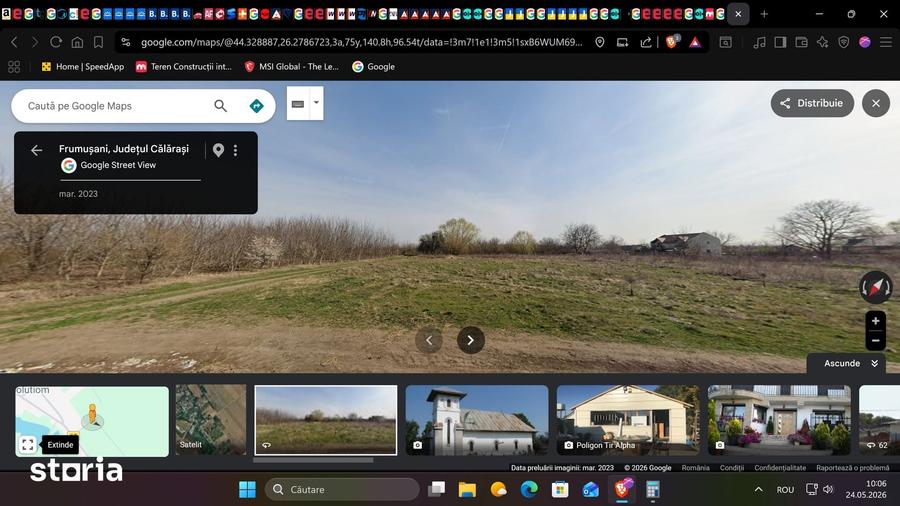The height and width of the screenshot is (506, 900).
Task: Open a new browser tab
Action: click(764, 14)
